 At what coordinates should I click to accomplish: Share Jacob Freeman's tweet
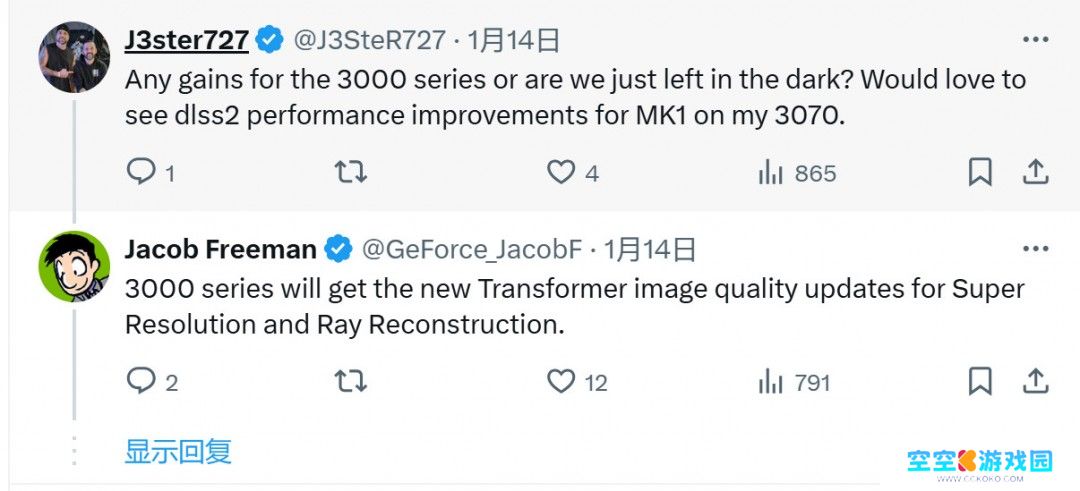click(x=1034, y=381)
